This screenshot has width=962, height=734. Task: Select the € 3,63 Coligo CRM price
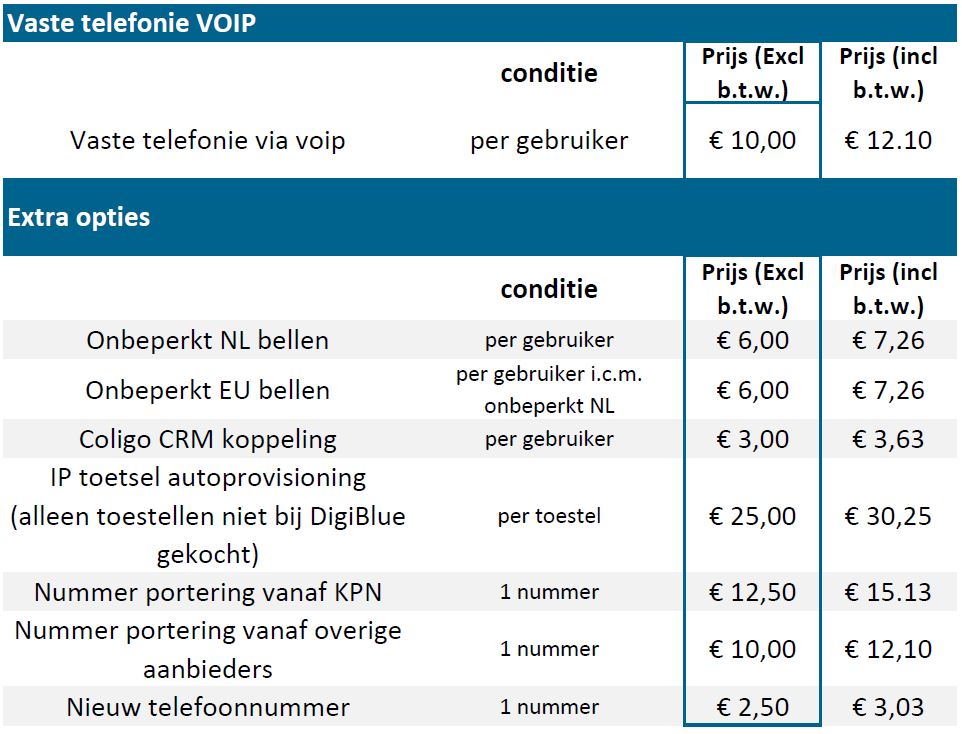(888, 439)
